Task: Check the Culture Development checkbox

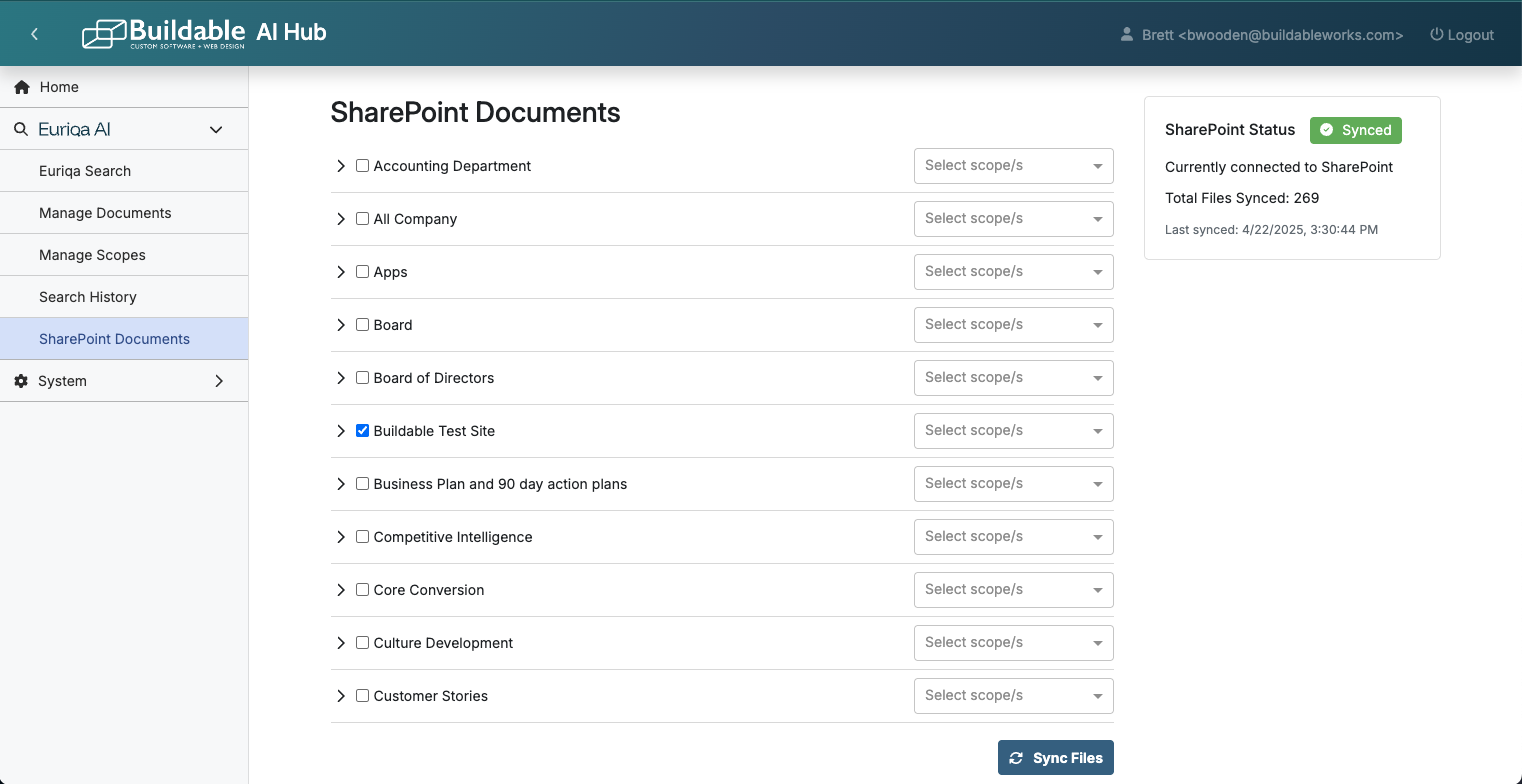Action: pos(363,643)
